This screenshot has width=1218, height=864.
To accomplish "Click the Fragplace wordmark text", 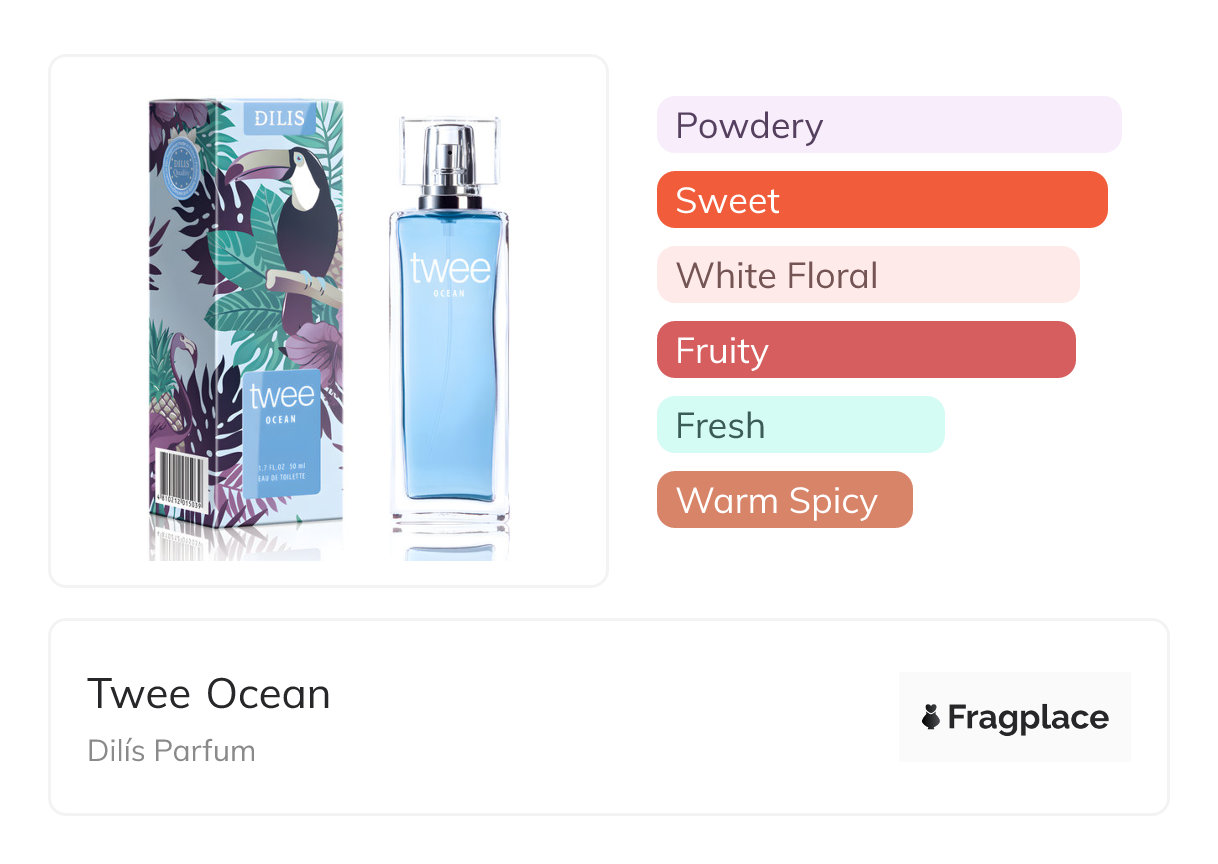I will 1028,717.
